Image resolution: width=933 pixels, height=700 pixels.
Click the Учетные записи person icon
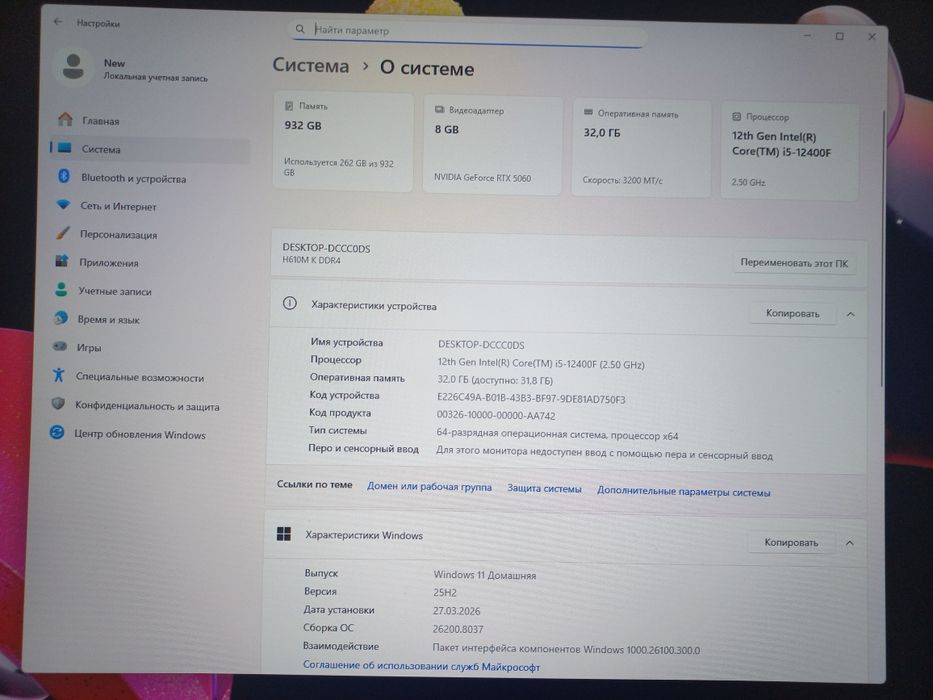click(x=61, y=289)
